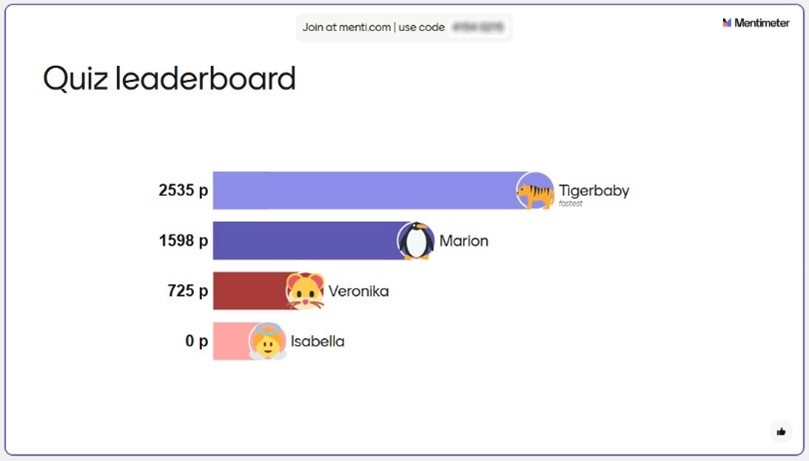Select Isabella's angel avatar
The height and width of the screenshot is (461, 809).
click(267, 341)
